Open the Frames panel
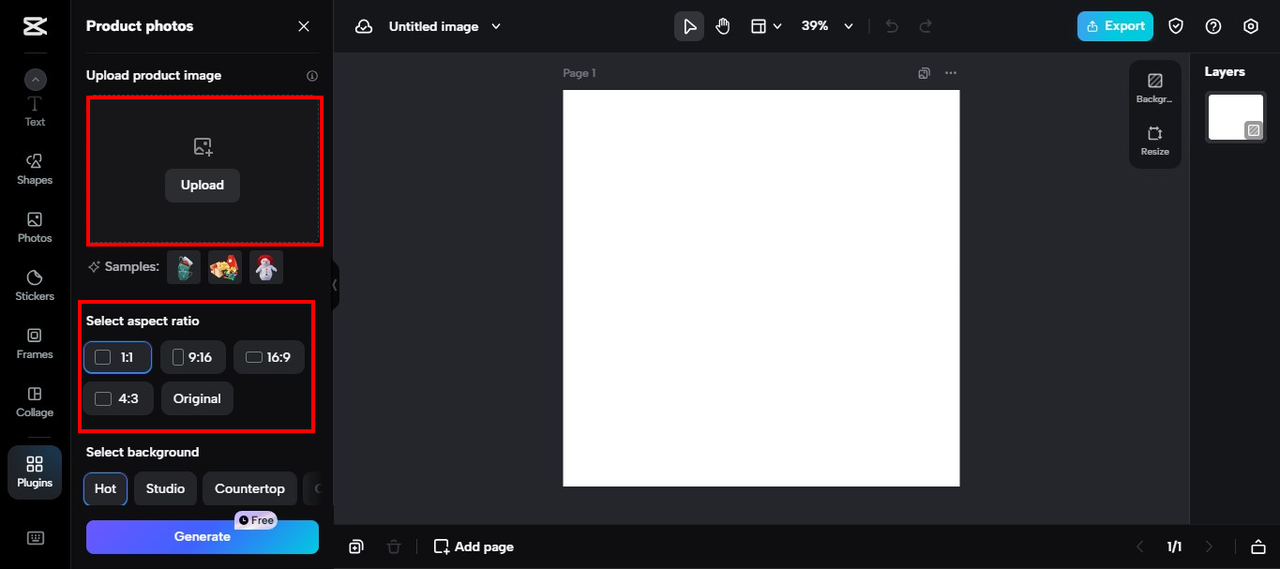This screenshot has width=1280, height=569. click(35, 343)
